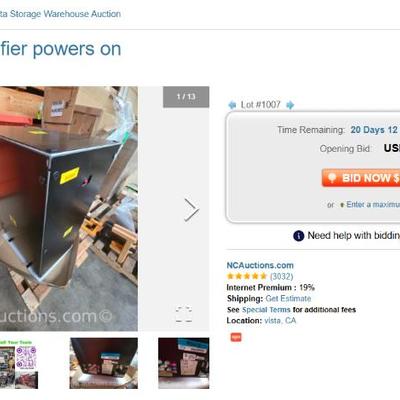Click the seller star rating icons
400x400 pixels.
point(247,276)
